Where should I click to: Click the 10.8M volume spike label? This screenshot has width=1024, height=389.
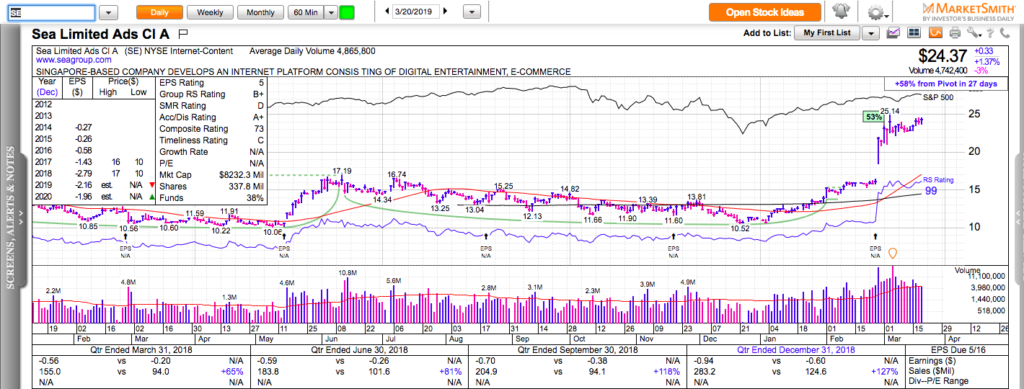click(348, 272)
